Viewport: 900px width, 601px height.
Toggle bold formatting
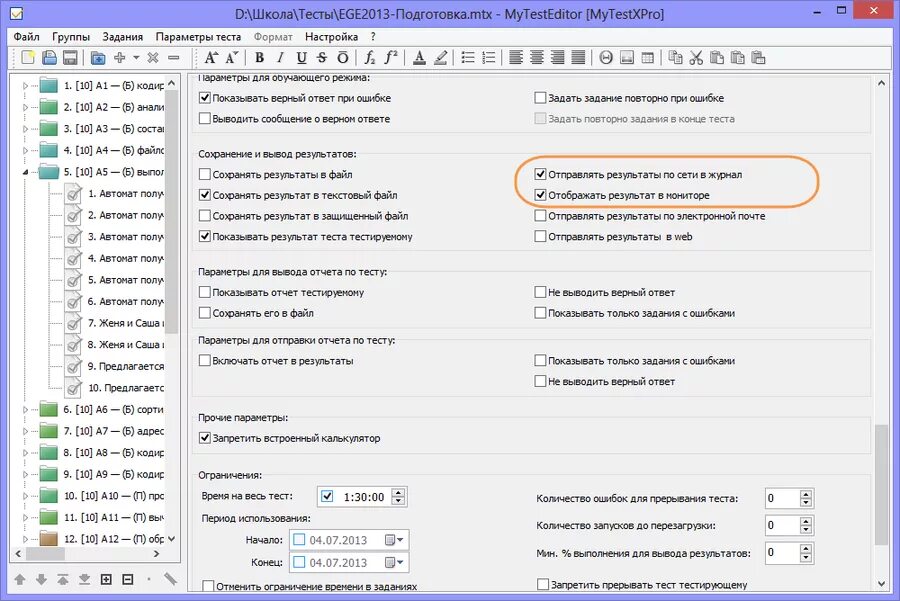(259, 57)
